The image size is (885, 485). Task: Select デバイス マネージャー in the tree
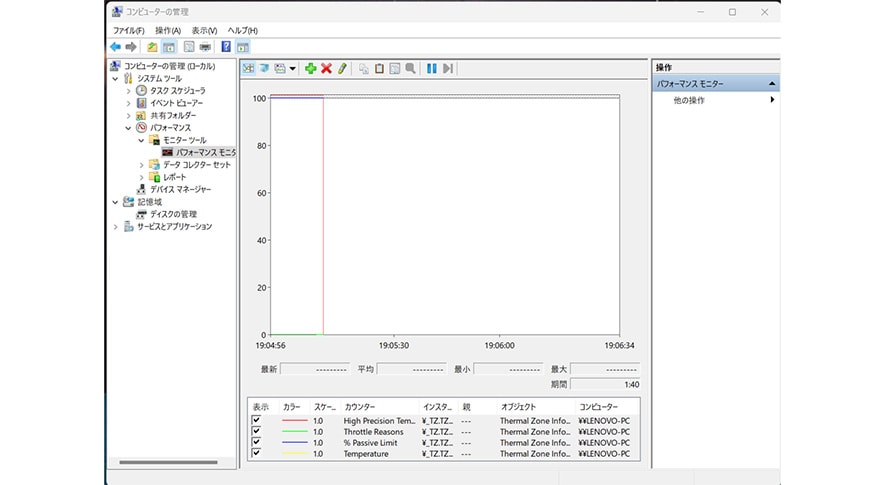point(180,189)
